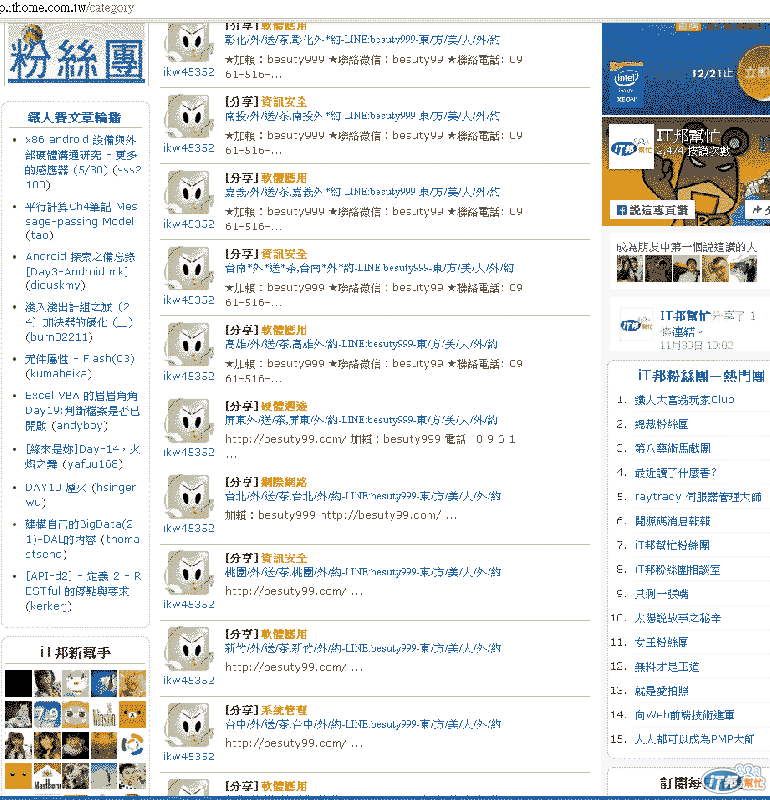
Task: Open the 桃園外送茶 post title
Action: 363,572
